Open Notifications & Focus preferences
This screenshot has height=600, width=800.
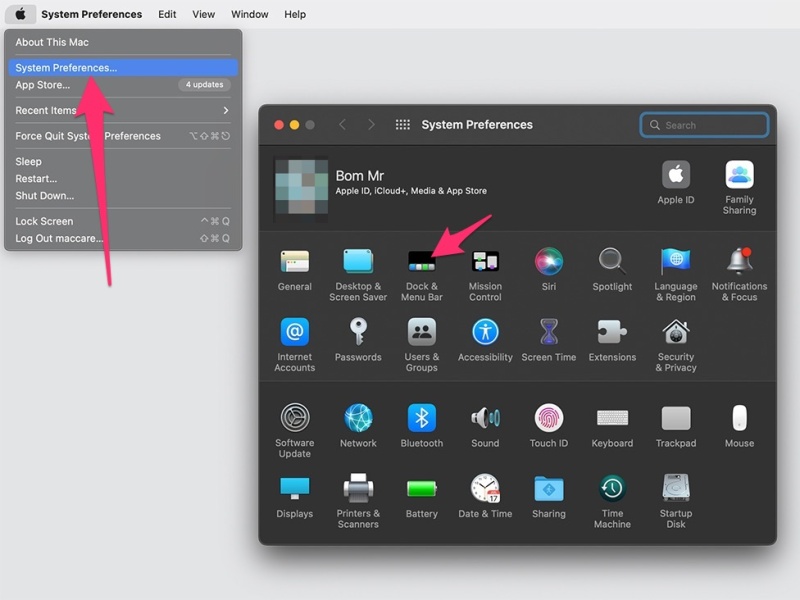(740, 262)
